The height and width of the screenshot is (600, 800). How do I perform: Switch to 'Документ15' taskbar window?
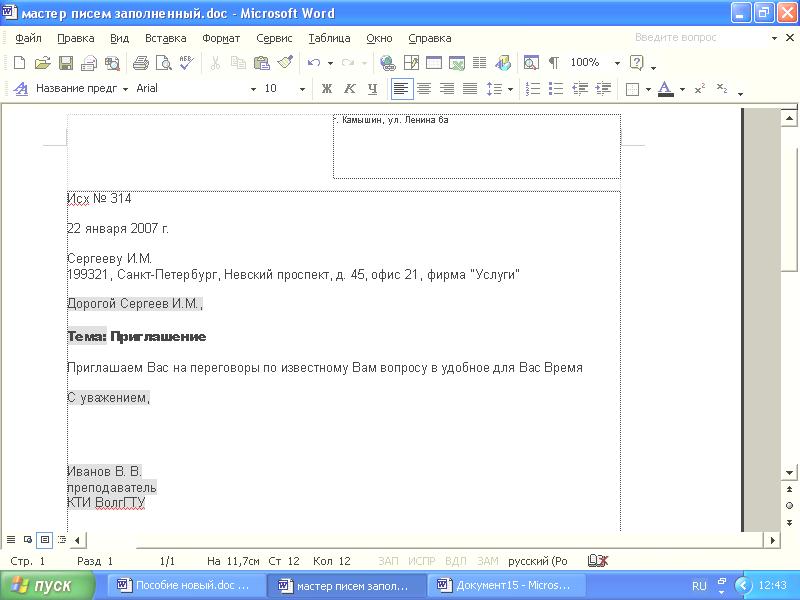pos(506,585)
